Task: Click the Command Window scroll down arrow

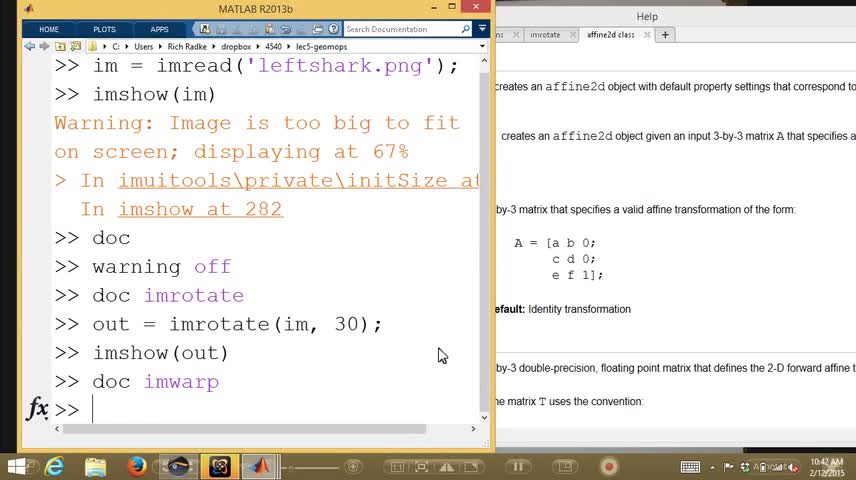Action: (x=484, y=418)
